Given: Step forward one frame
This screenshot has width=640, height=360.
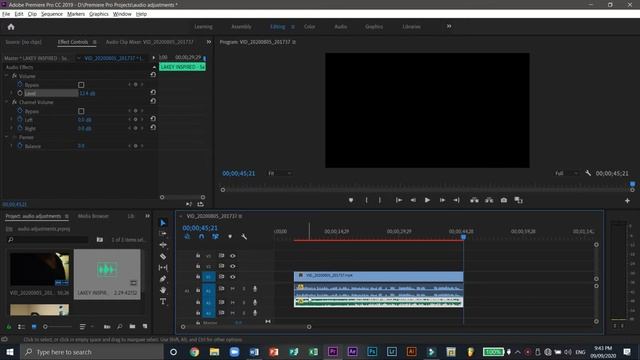Looking at the screenshot, I should tap(442, 200).
